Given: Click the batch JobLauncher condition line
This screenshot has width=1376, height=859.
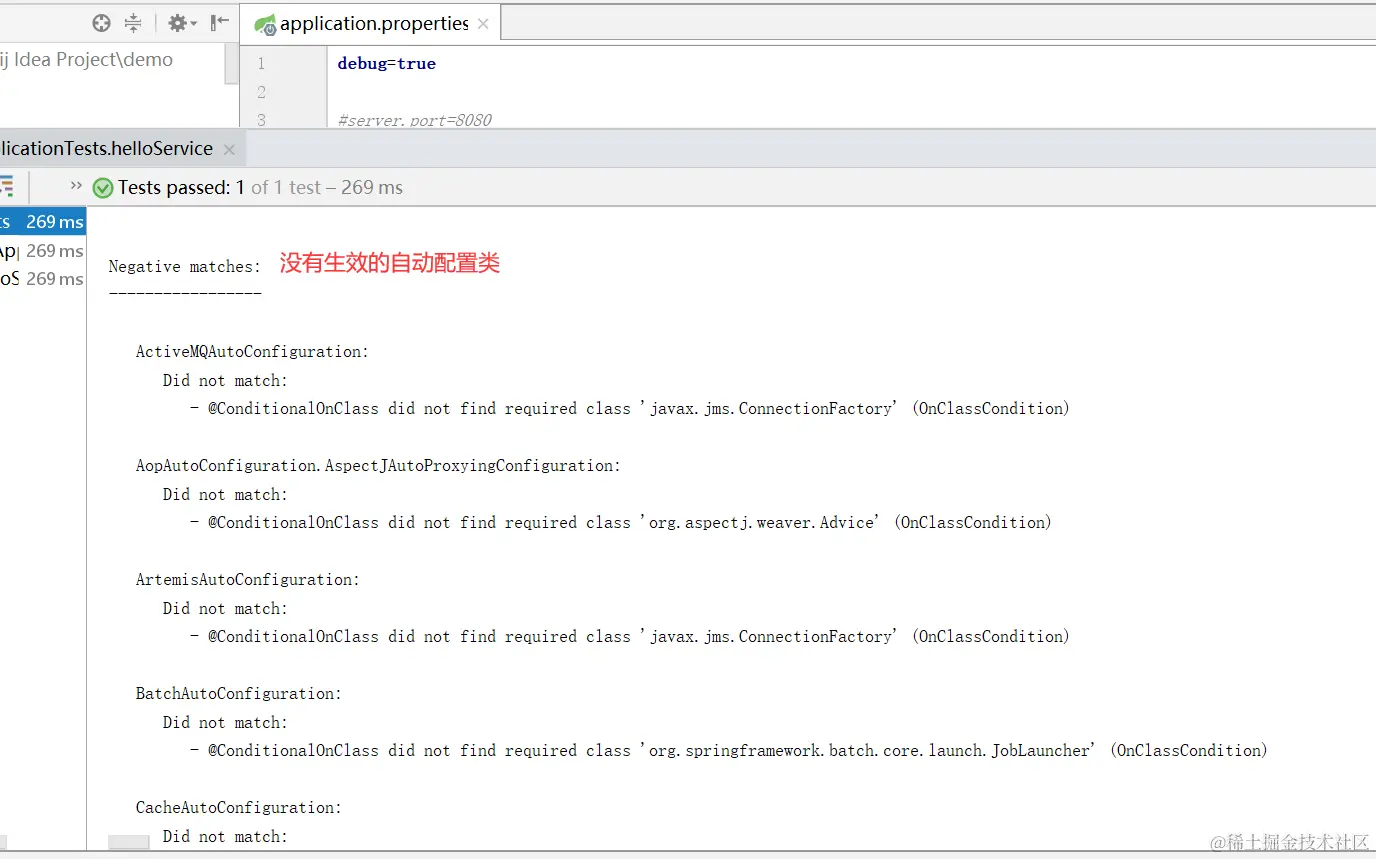Looking at the screenshot, I should click(x=729, y=750).
